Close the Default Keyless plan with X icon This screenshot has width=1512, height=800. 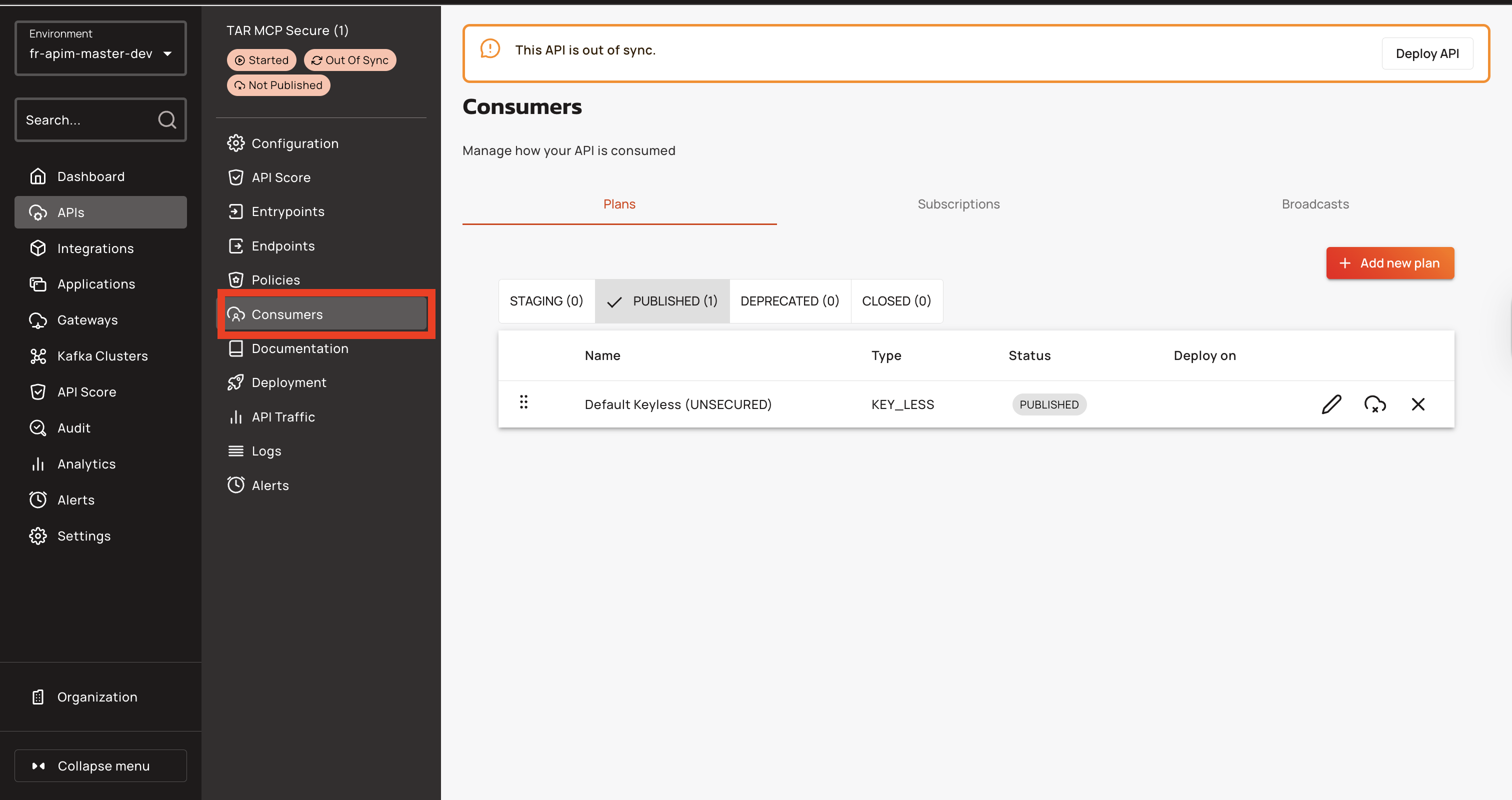pyautogui.click(x=1418, y=404)
